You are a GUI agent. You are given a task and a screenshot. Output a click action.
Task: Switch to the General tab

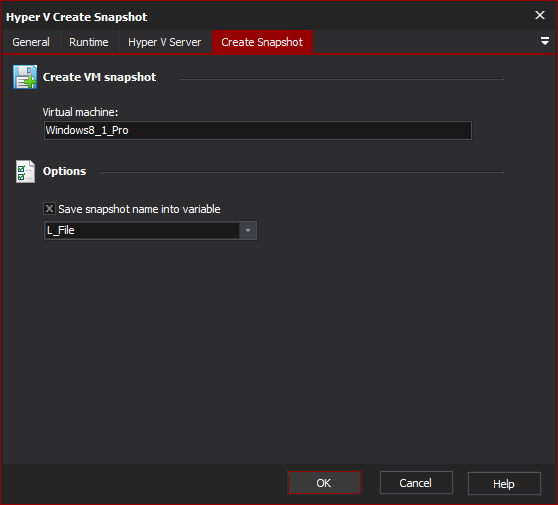click(x=31, y=42)
